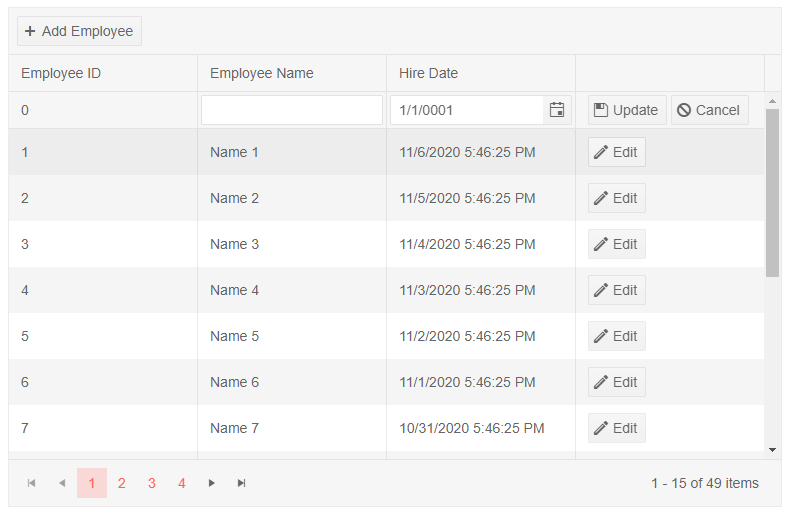
Task: Go to the previous page
Action: 62,483
